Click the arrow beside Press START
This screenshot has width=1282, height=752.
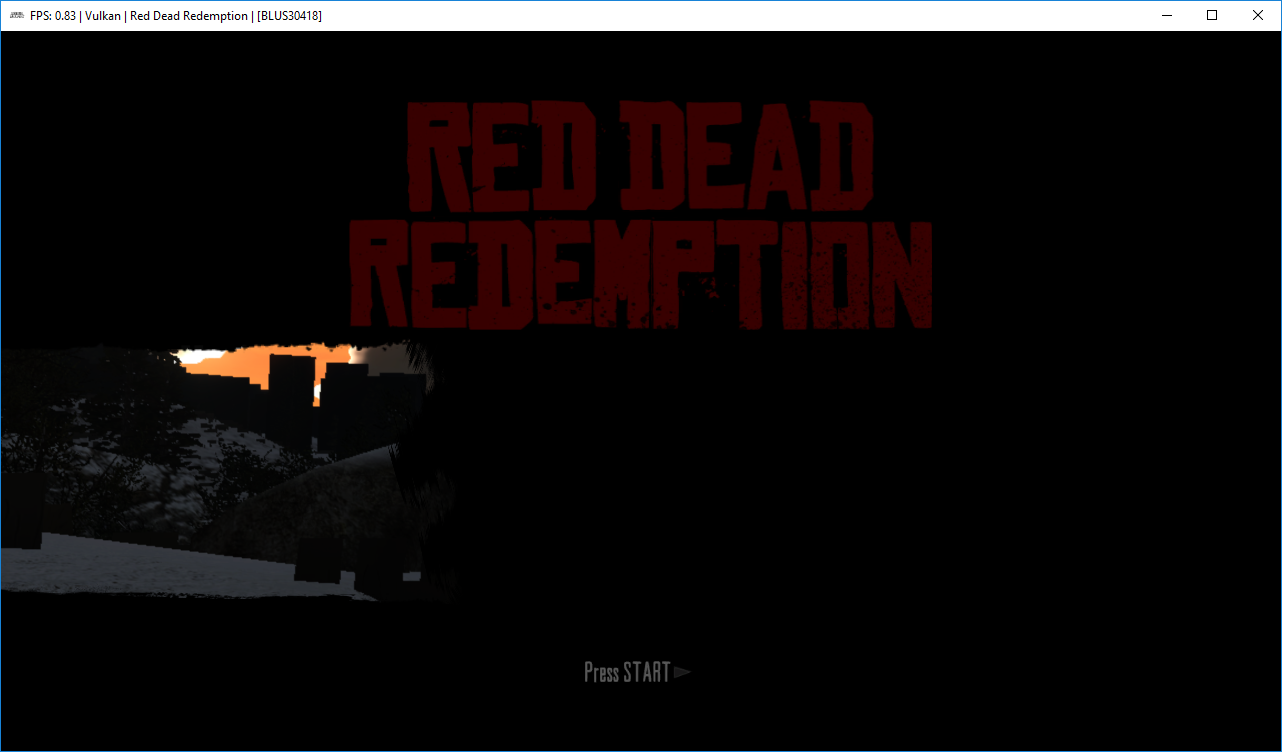pos(682,672)
